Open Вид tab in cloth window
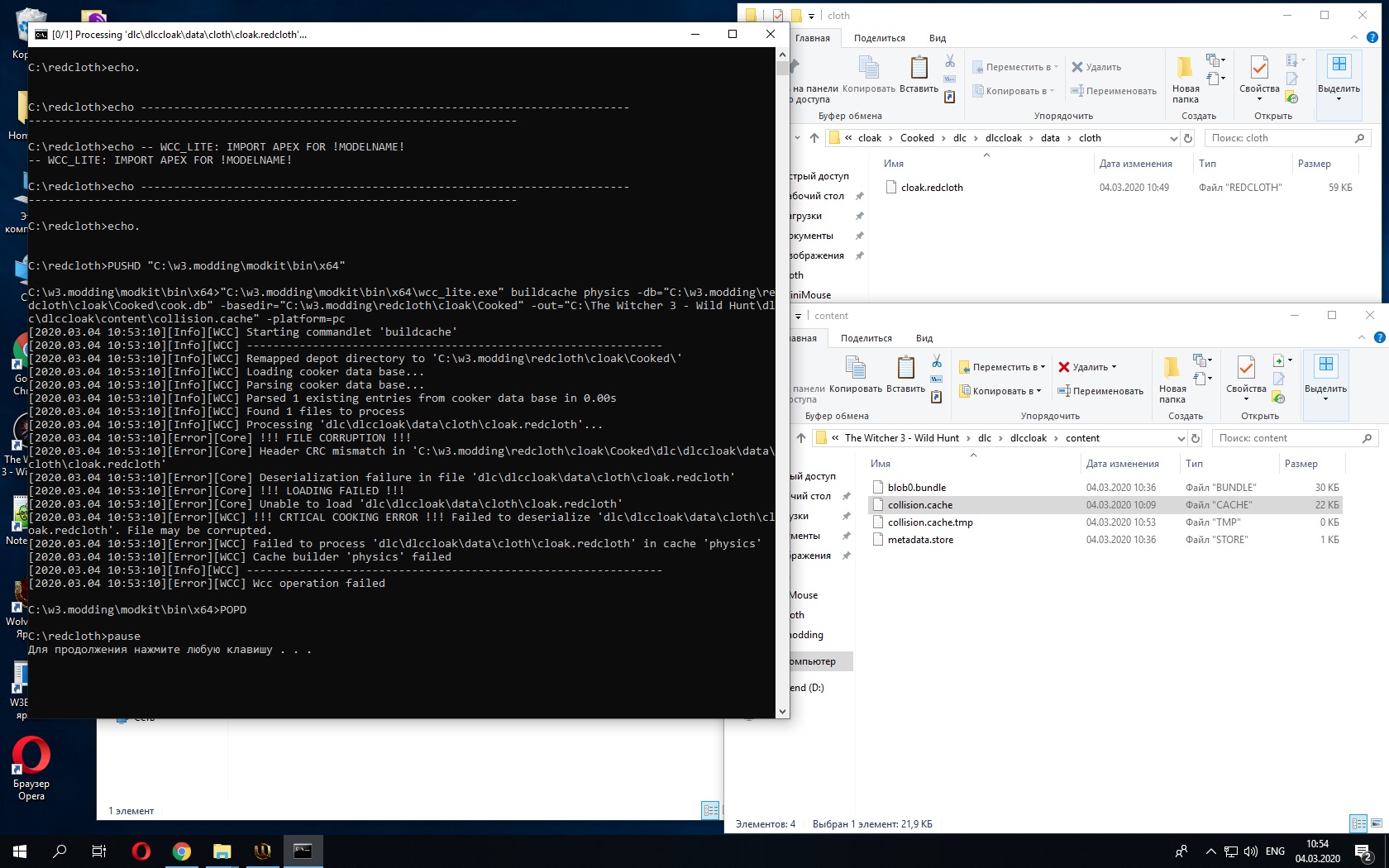This screenshot has width=1389, height=868. pos(937,38)
